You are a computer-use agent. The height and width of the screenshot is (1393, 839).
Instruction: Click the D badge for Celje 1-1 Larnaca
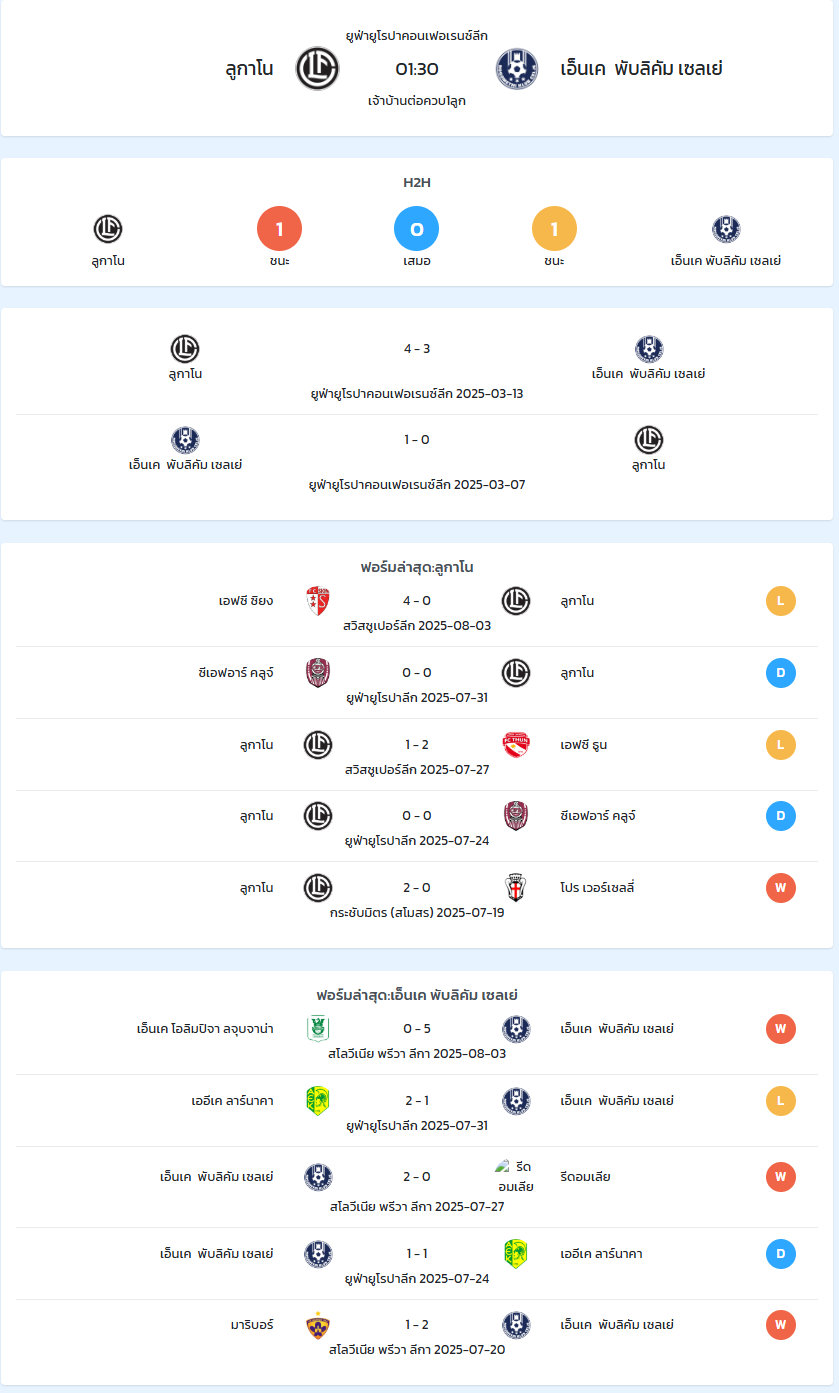[781, 1254]
